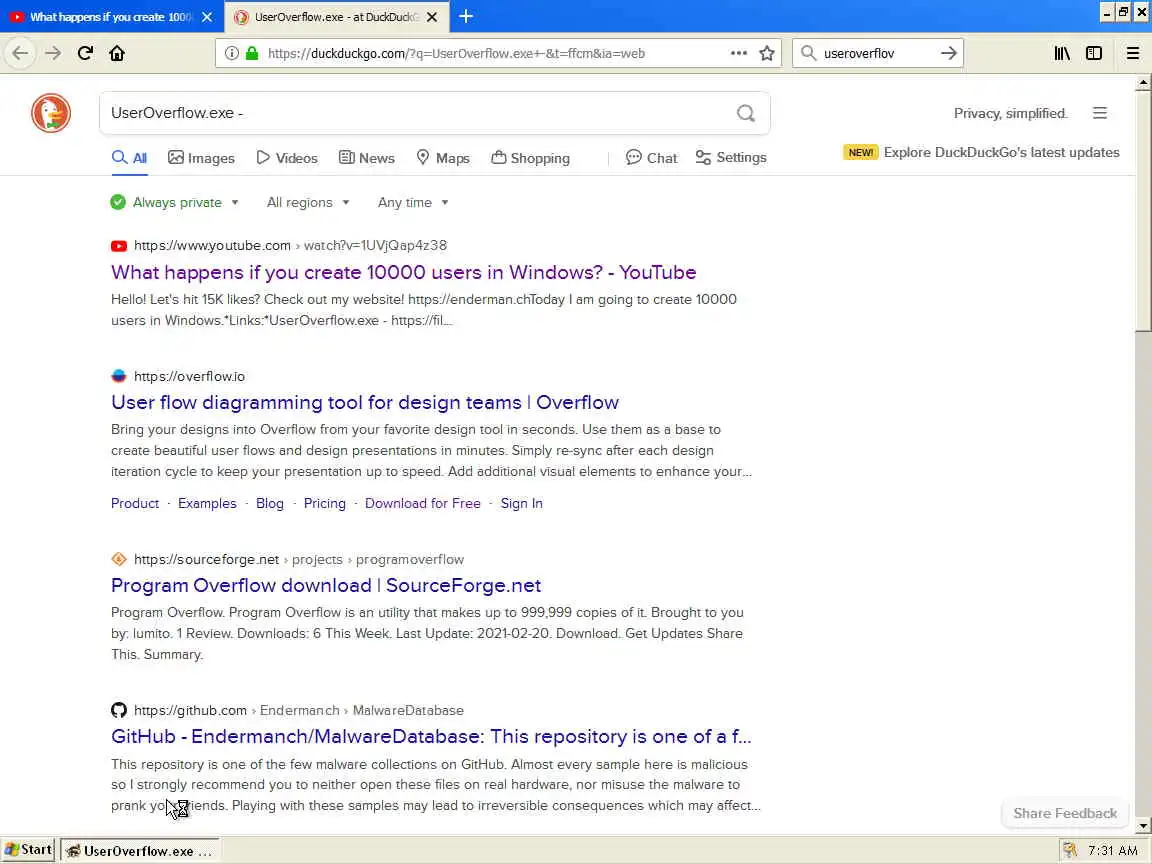Image resolution: width=1152 pixels, height=864 pixels.
Task: Click the Share Feedback button
Action: (x=1065, y=813)
